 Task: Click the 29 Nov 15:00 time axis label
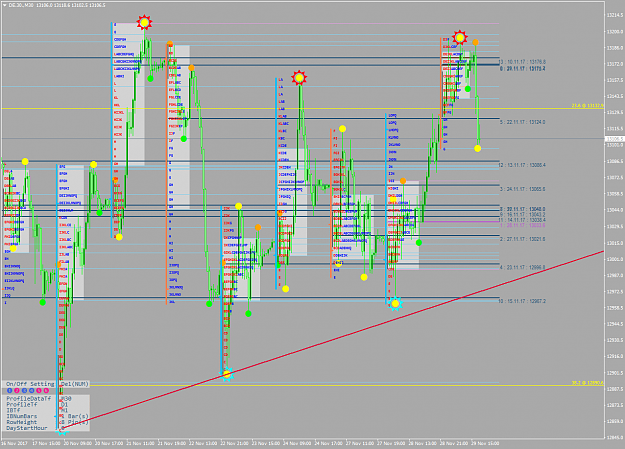pyautogui.click(x=485, y=443)
